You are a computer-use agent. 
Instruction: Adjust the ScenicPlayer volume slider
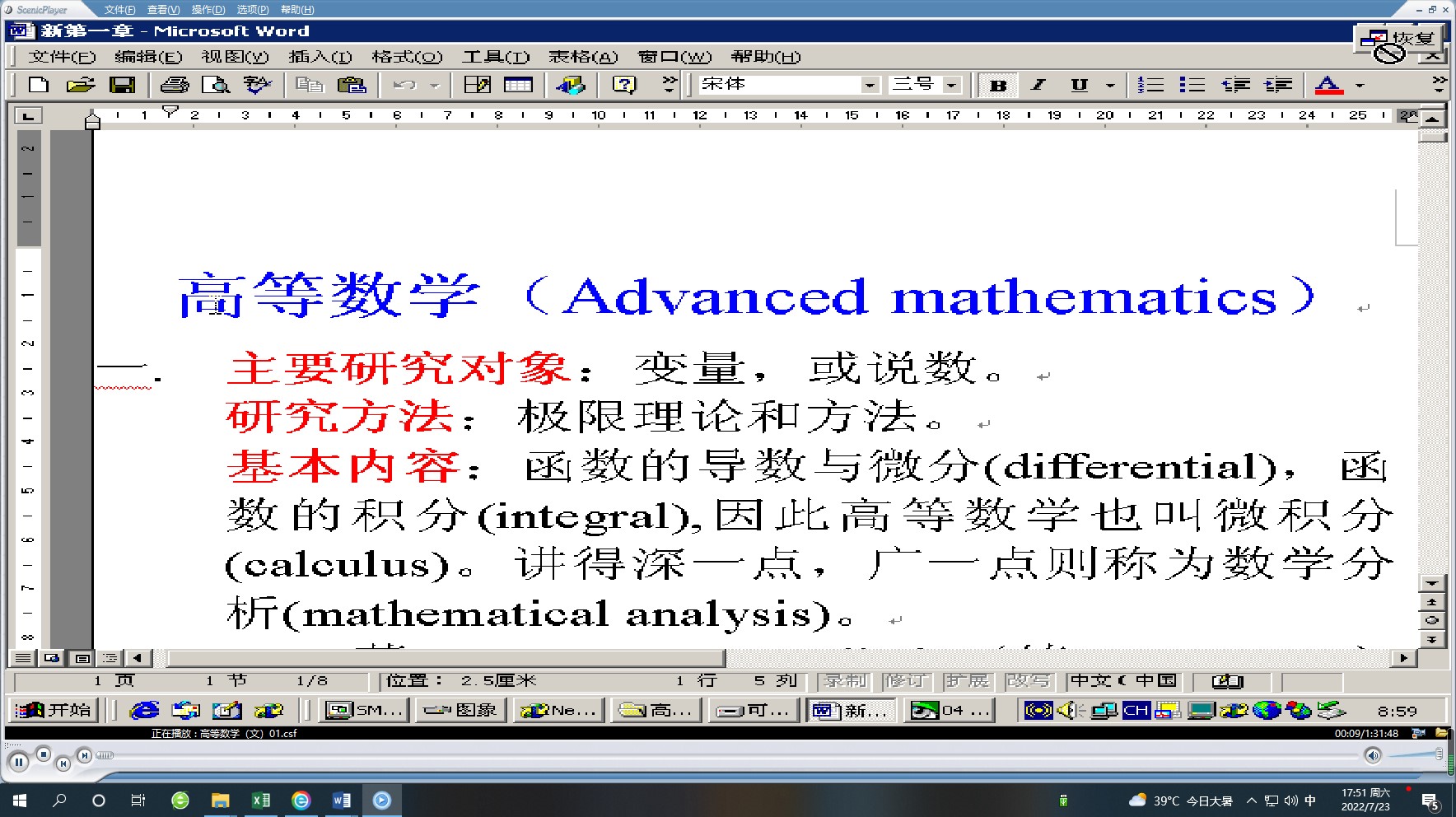click(1415, 754)
